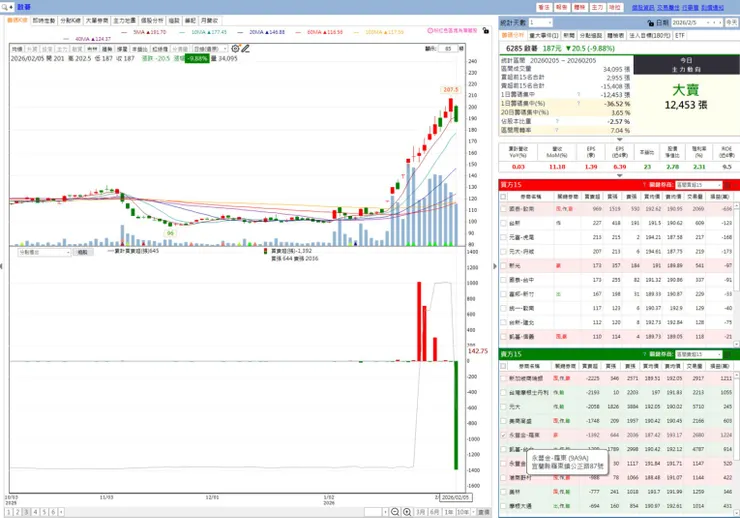The image size is (740, 518).
Task: Tick checkbox for 元大-府城 buyer row
Action: click(x=503, y=251)
